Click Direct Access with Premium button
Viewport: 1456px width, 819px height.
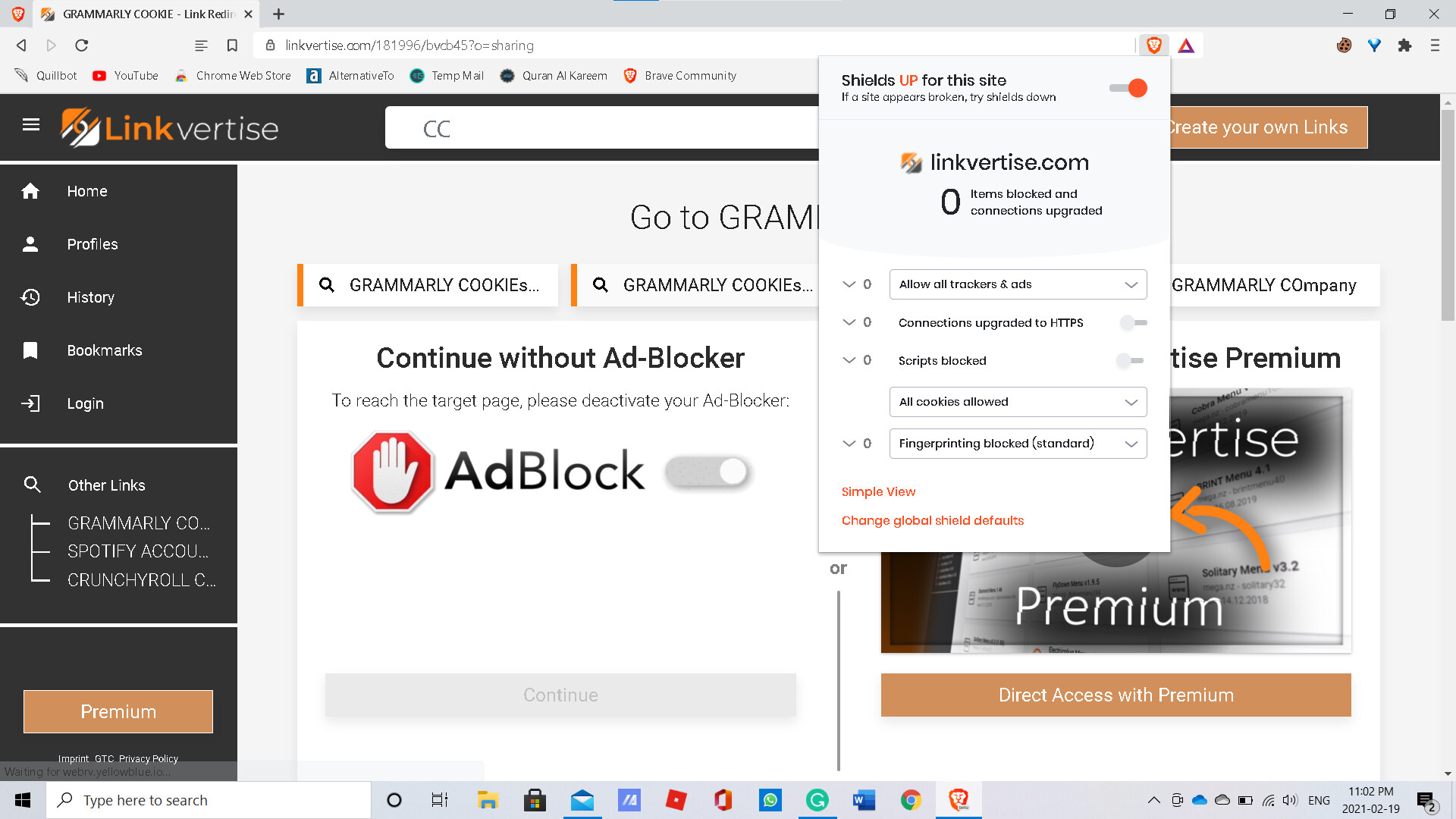point(1116,695)
